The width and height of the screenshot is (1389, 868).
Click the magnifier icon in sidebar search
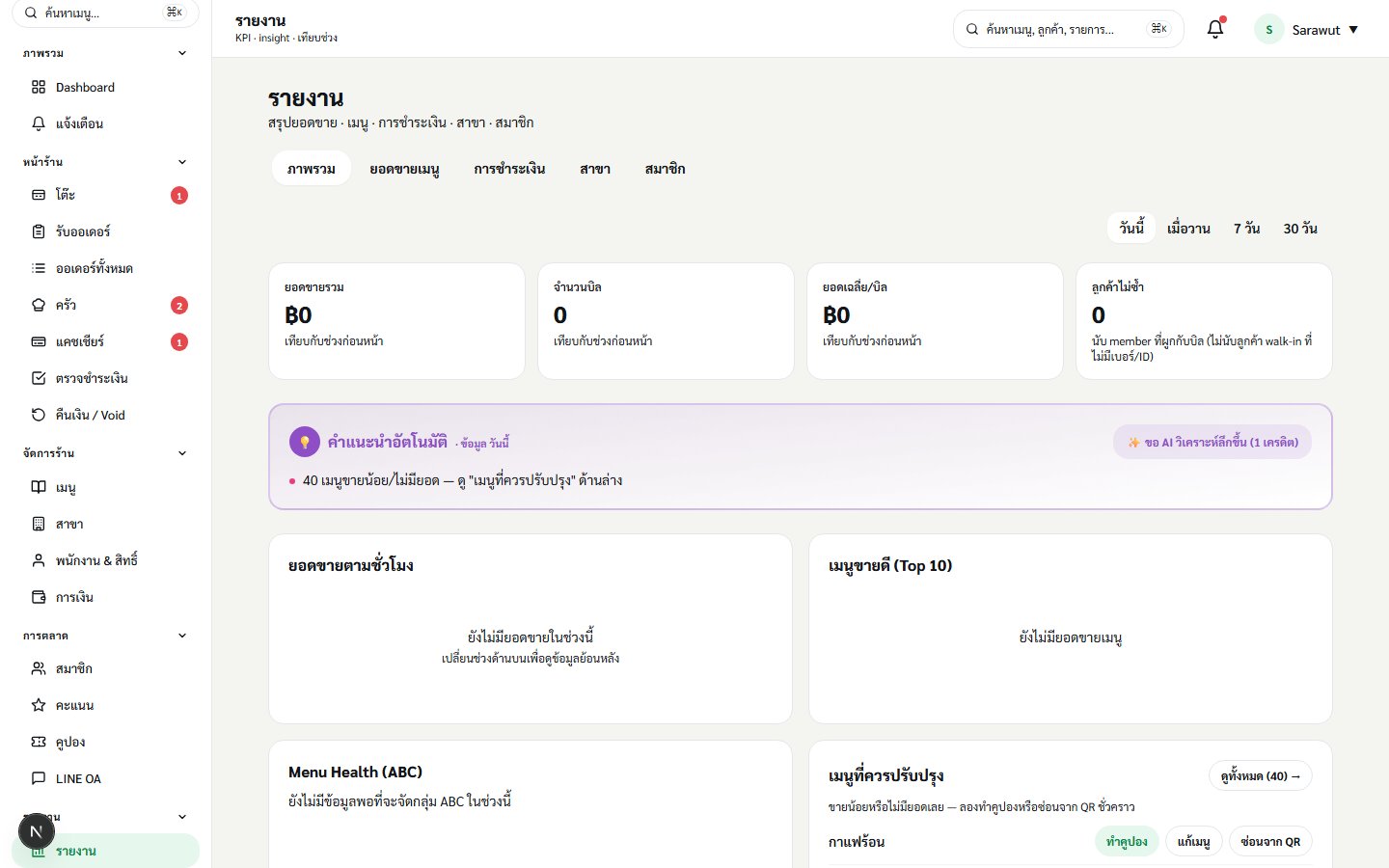click(31, 14)
